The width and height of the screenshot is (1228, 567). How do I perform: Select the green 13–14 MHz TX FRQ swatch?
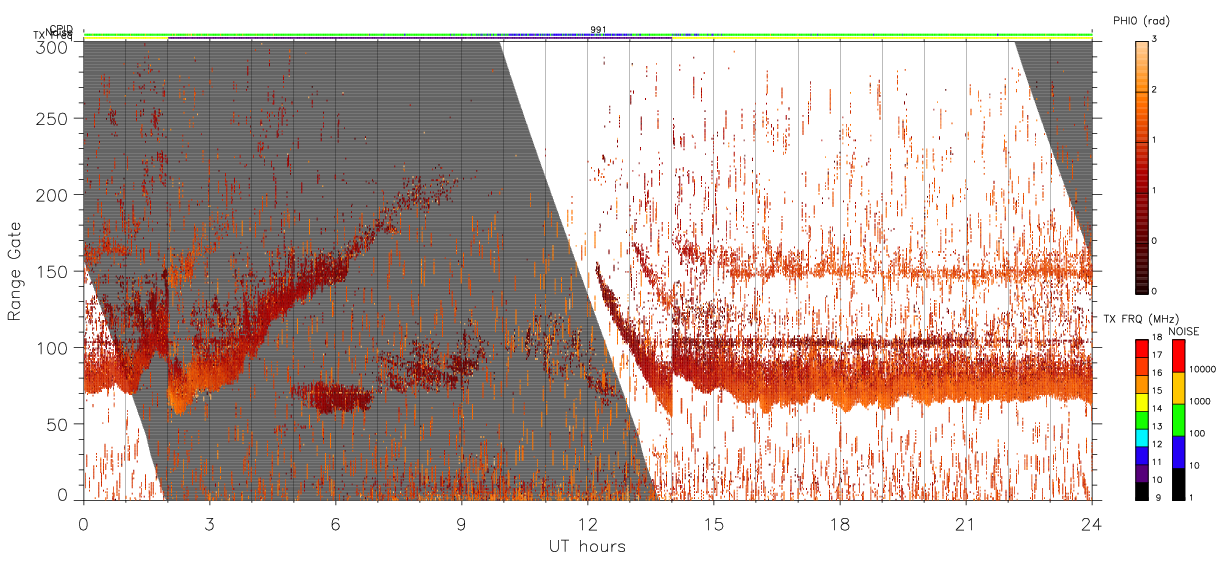pyautogui.click(x=1142, y=419)
